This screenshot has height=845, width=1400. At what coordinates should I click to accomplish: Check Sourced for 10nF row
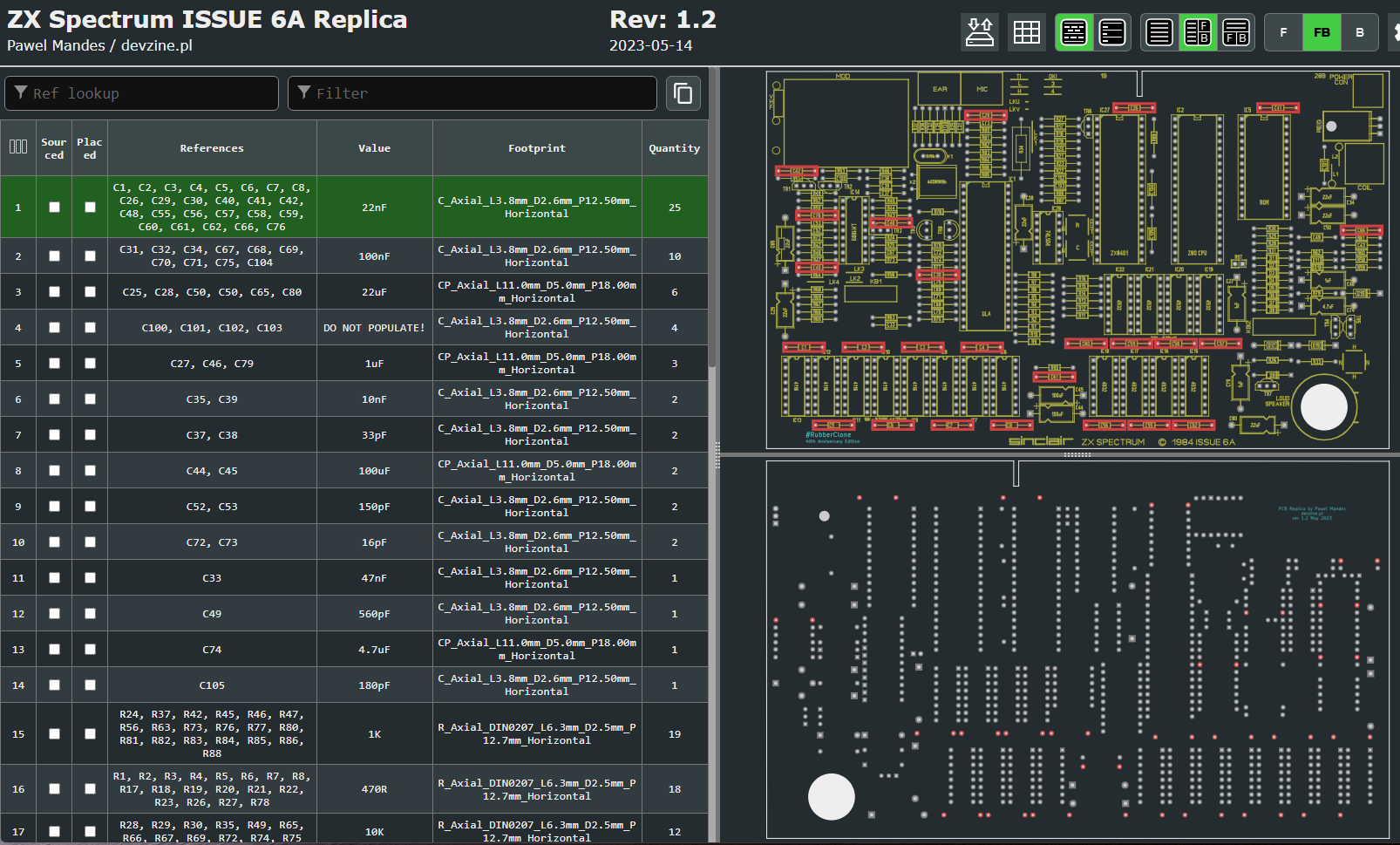pyautogui.click(x=54, y=399)
